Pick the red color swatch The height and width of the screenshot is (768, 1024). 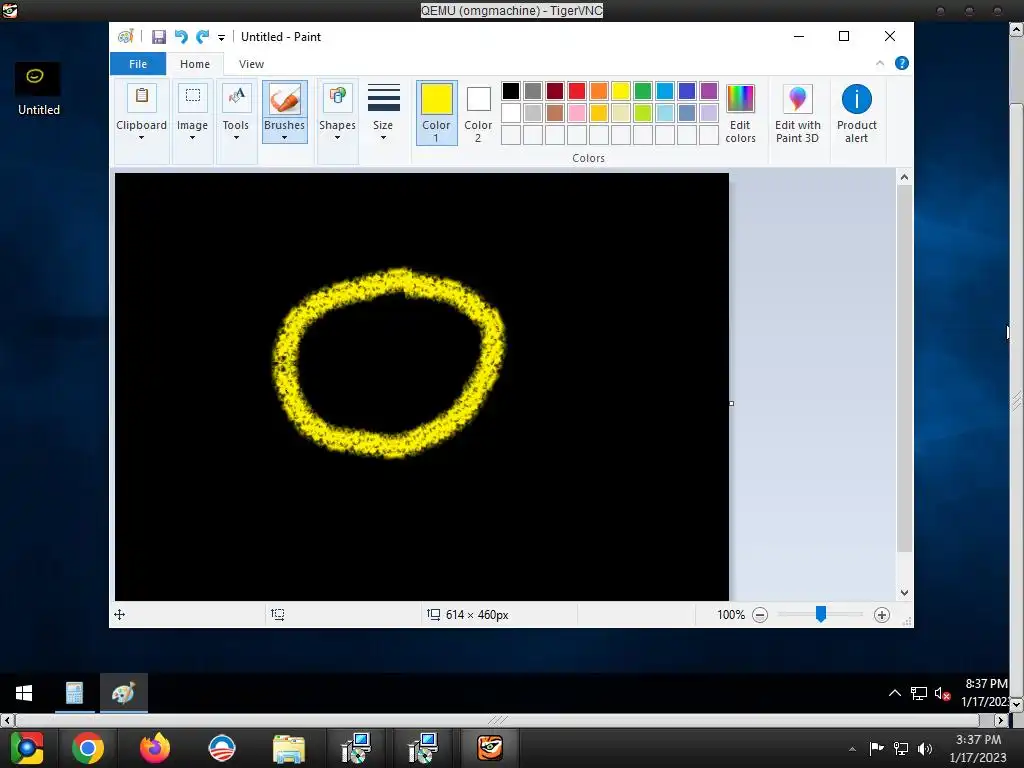pyautogui.click(x=577, y=91)
